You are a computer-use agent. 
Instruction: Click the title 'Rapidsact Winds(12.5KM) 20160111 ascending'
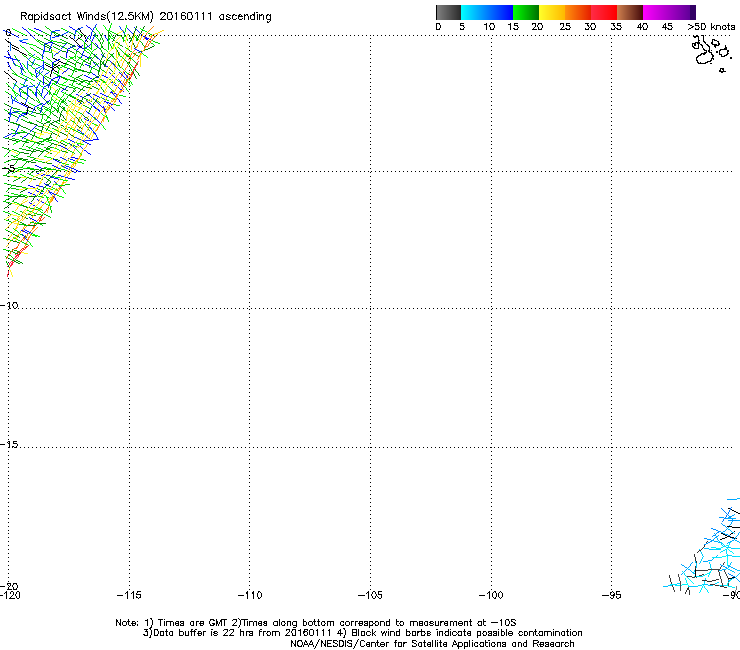(146, 17)
